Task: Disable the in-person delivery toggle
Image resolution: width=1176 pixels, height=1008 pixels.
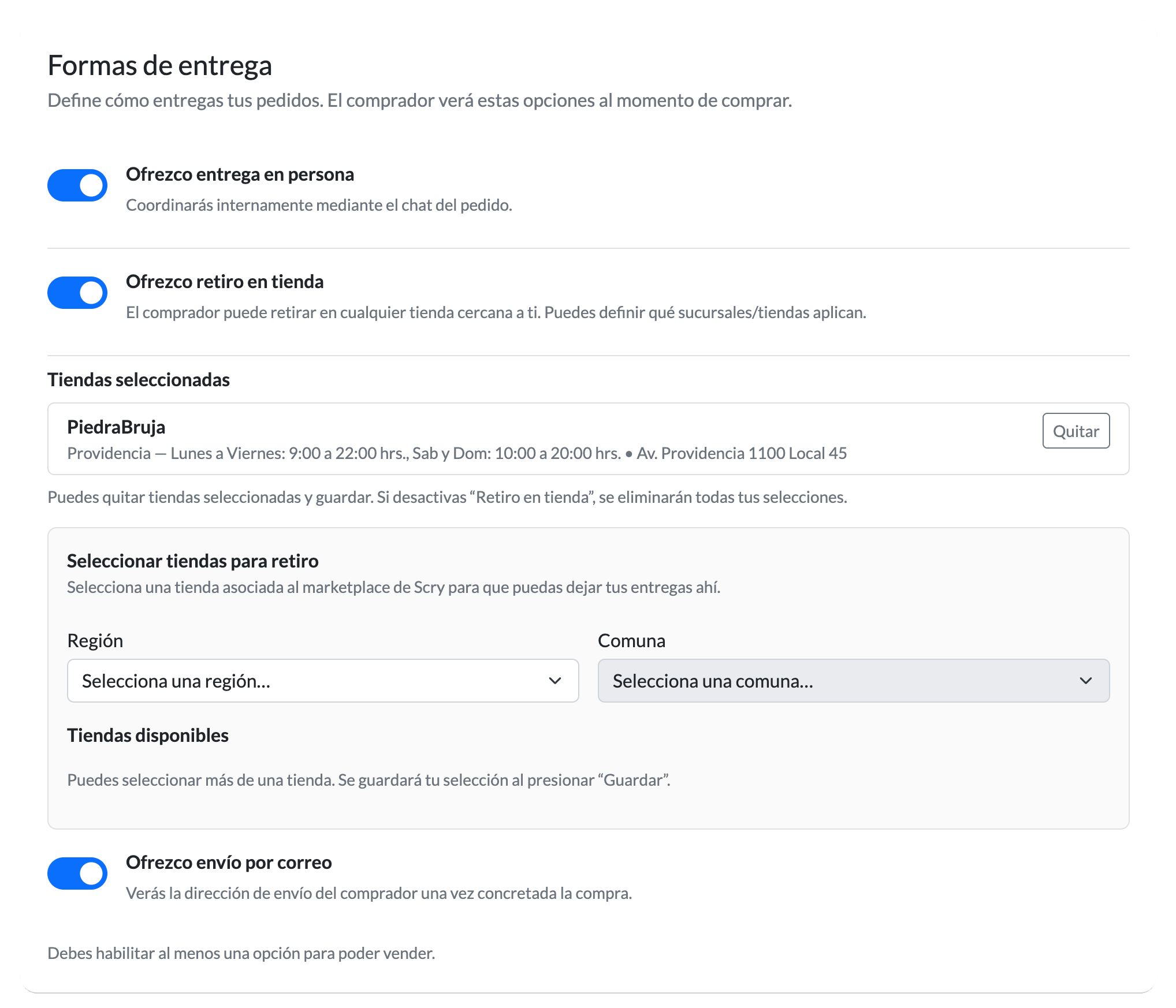Action: [x=77, y=185]
